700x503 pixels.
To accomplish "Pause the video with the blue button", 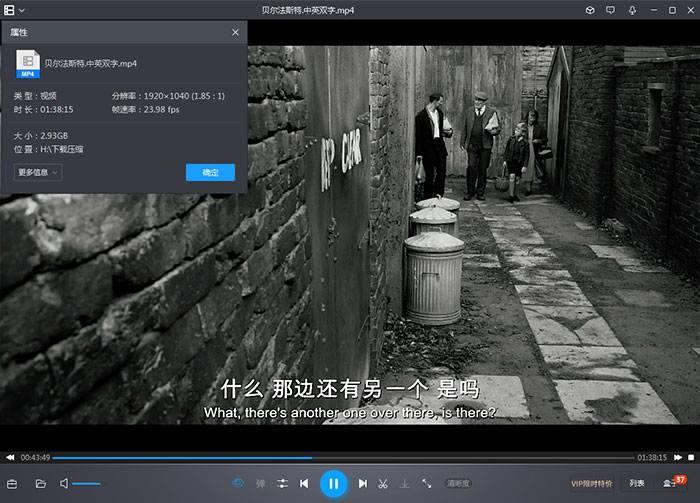I will point(333,484).
